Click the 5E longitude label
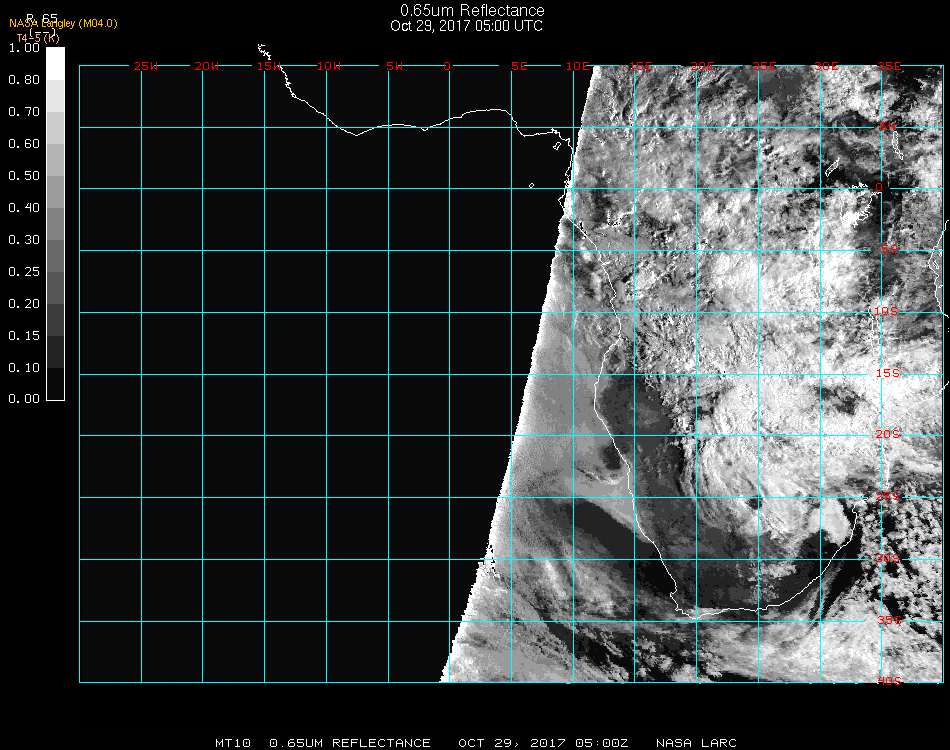Screen dimensions: 950x750 [518, 66]
